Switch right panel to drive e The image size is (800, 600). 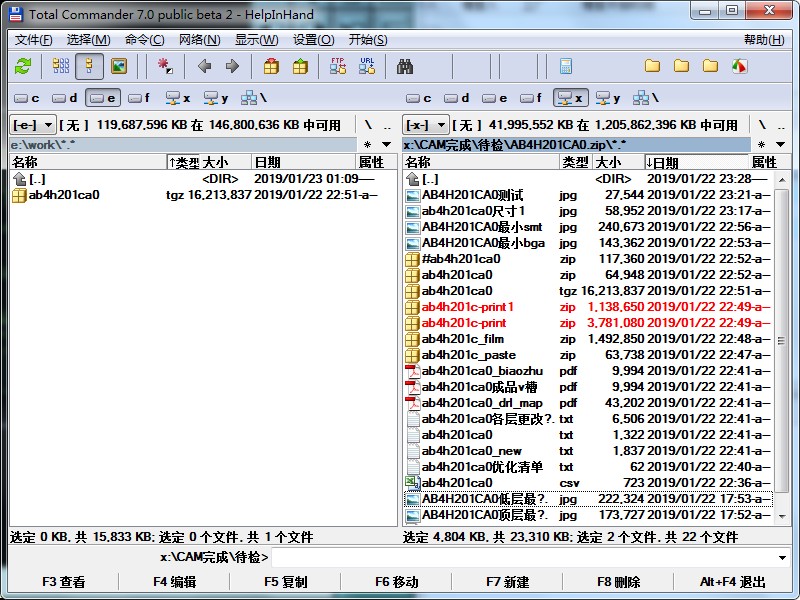coord(494,98)
